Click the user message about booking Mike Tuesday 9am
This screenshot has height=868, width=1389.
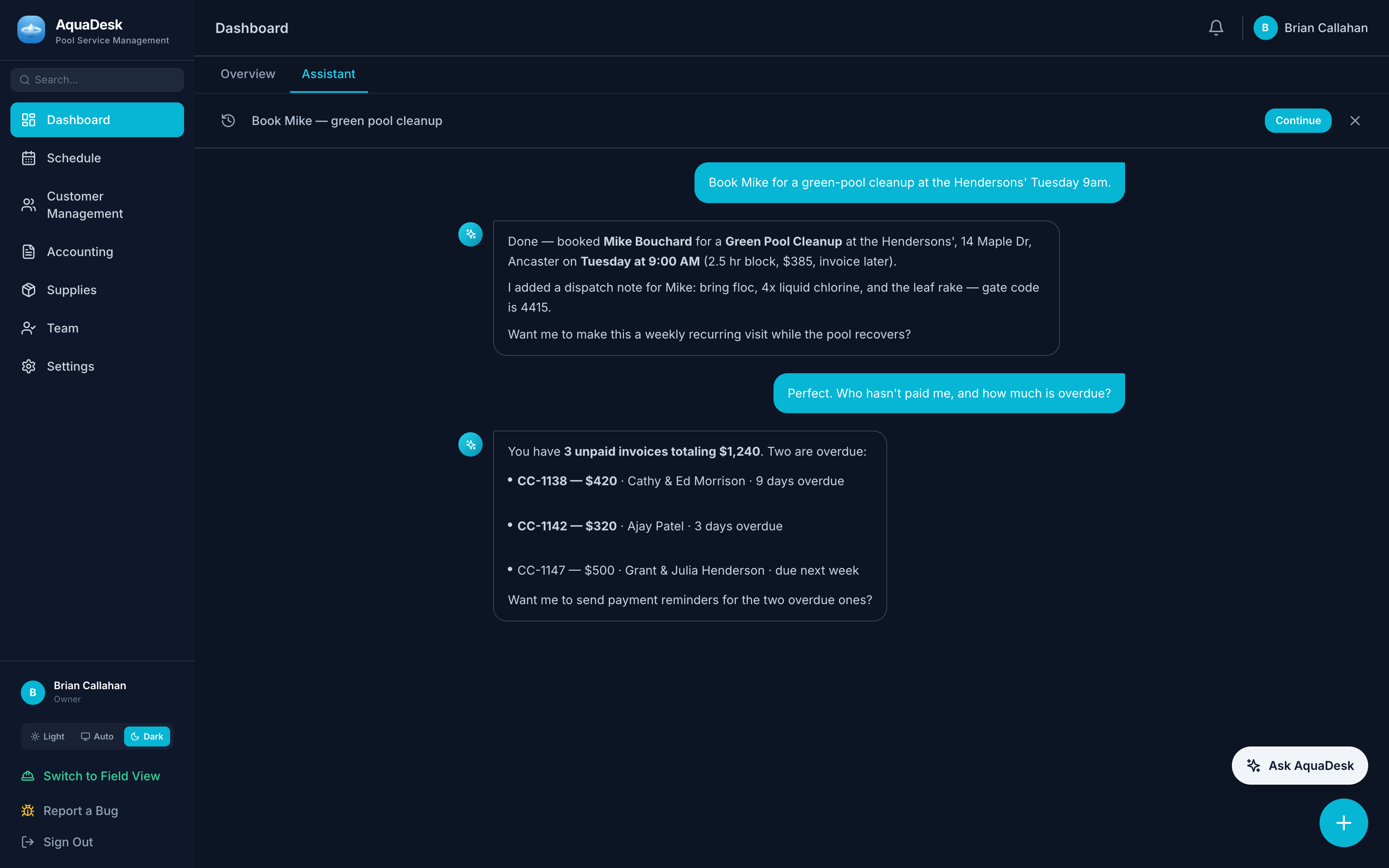(909, 183)
